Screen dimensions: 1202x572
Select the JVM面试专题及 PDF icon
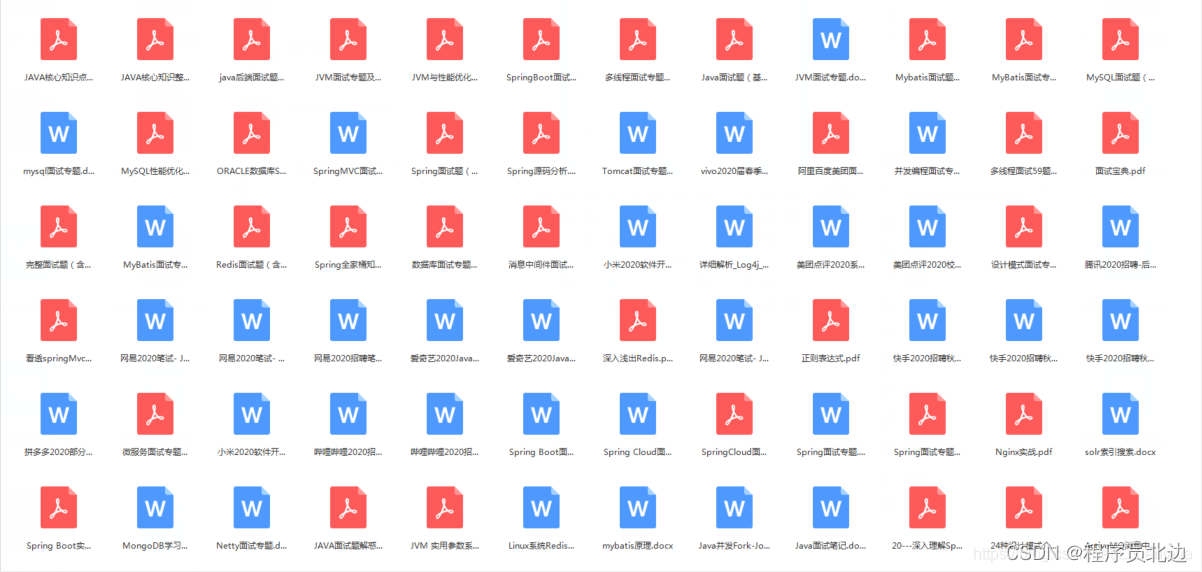(348, 40)
